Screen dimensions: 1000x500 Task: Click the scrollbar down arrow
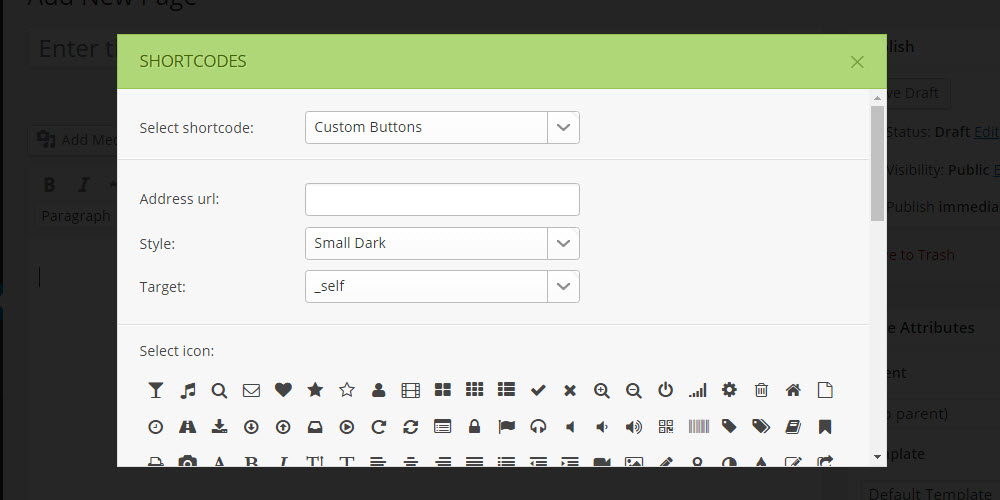coord(878,457)
